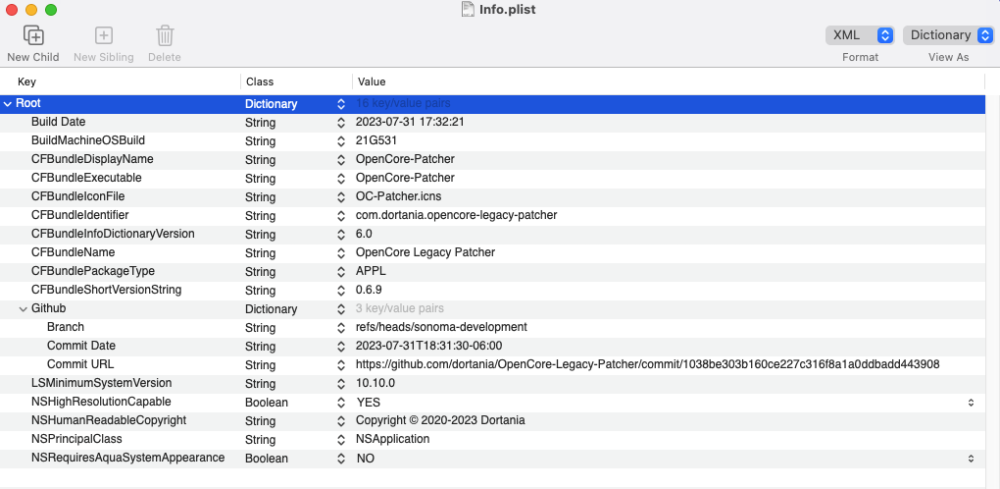The width and height of the screenshot is (1000, 489).
Task: Open class stepper for CFBundleExecutable row
Action: tap(341, 178)
